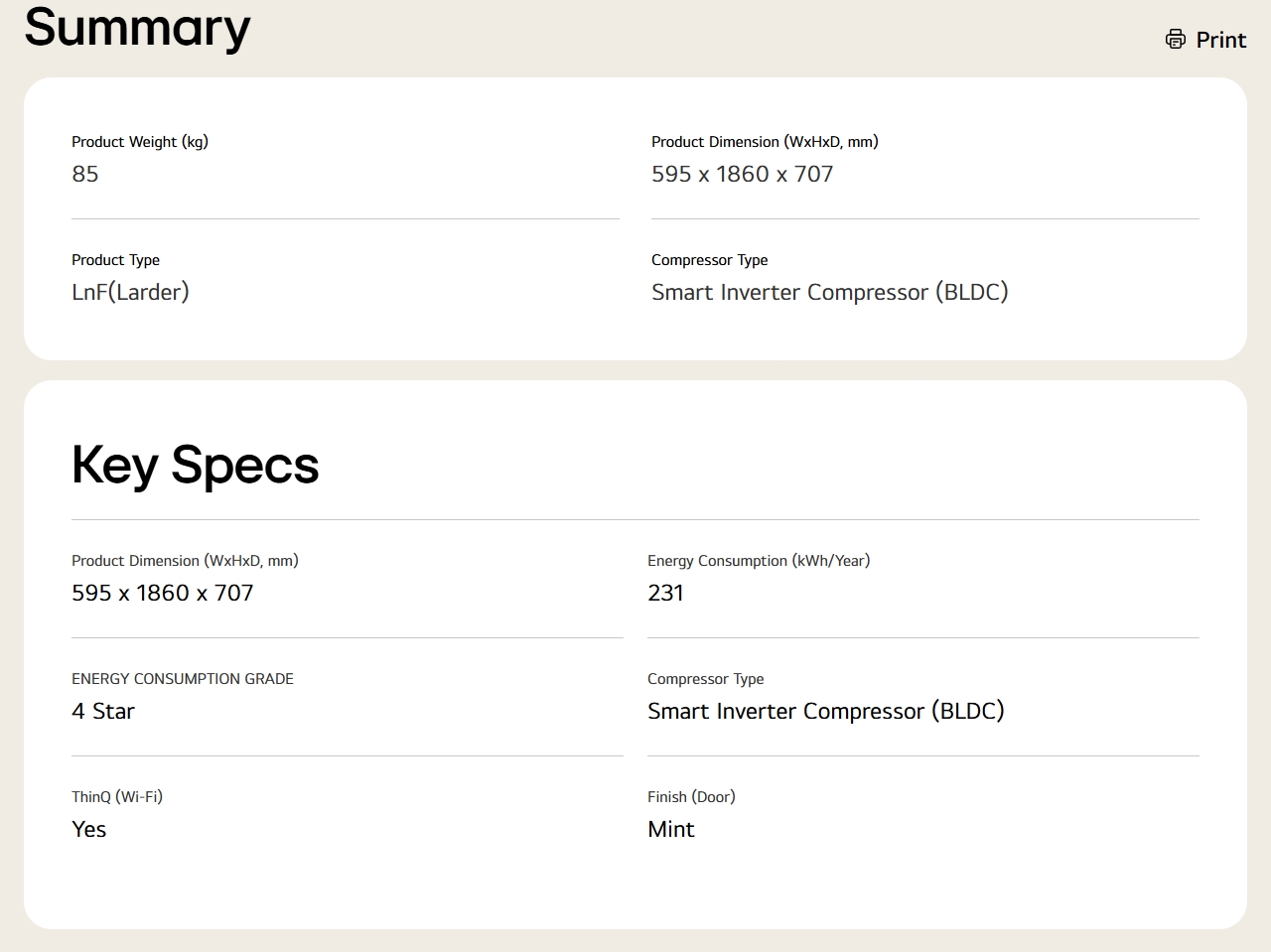Click the ENERGY CONSUMPTION GRADE label

click(183, 679)
